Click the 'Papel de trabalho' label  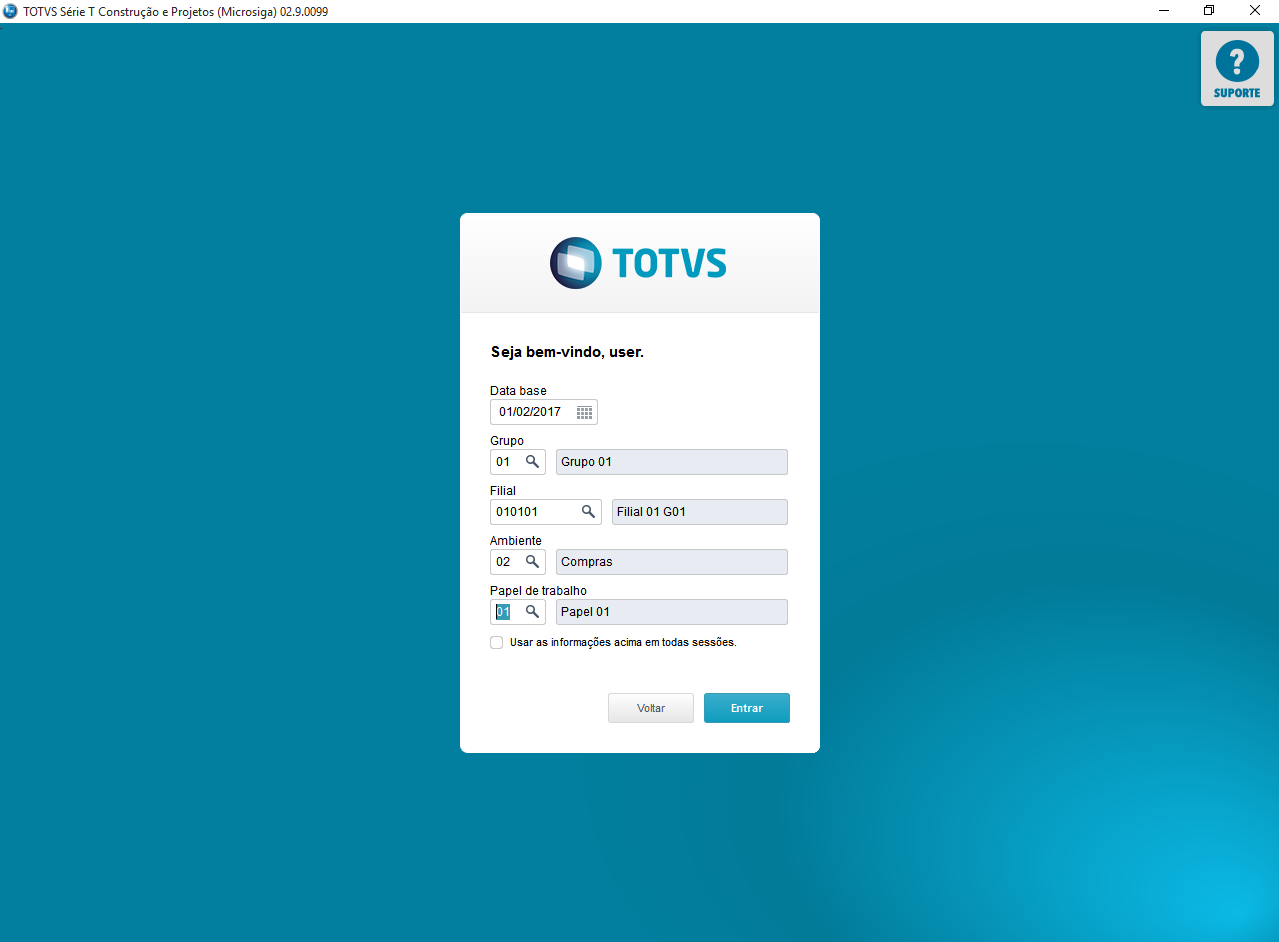538,591
